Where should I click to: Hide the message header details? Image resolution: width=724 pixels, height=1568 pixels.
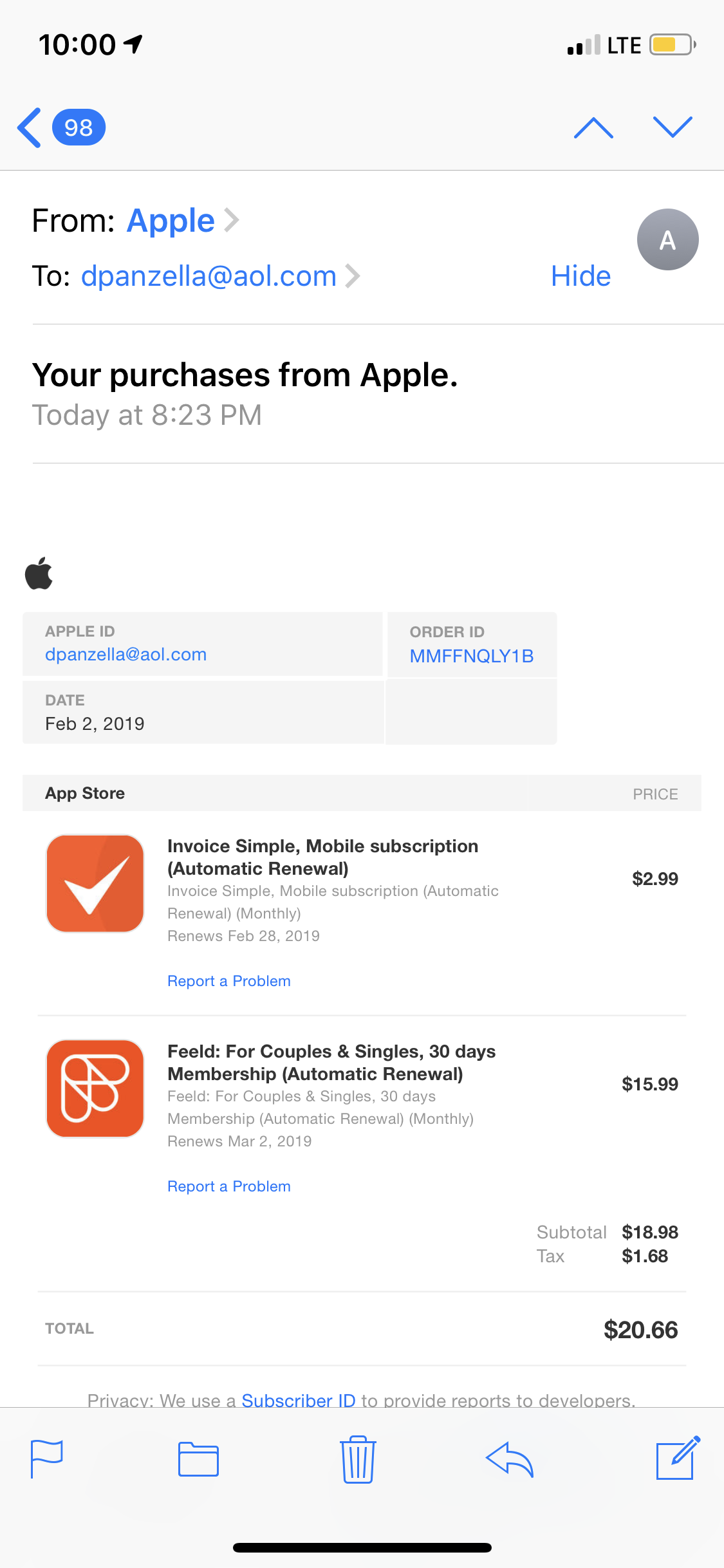click(580, 276)
